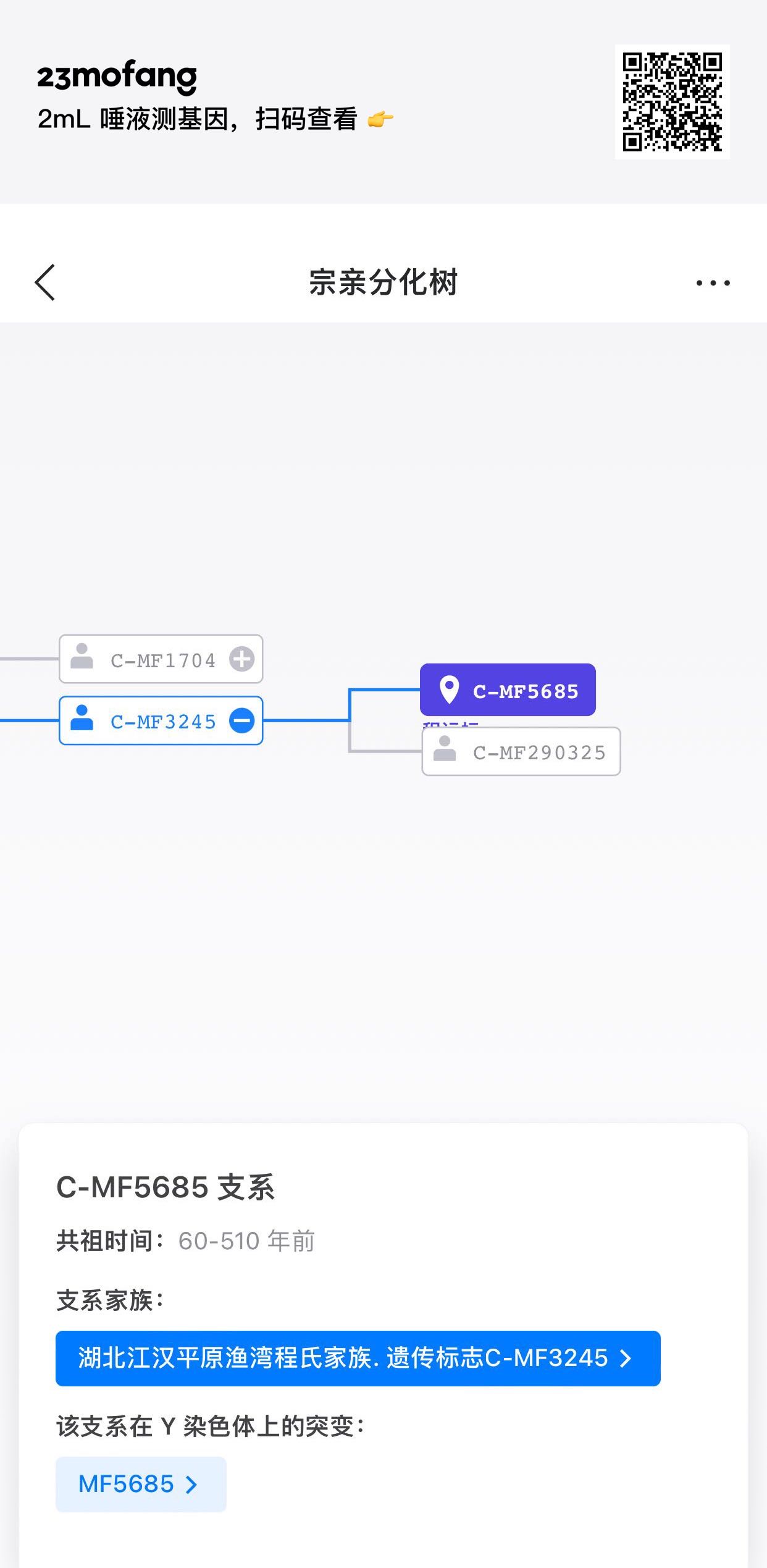Expand the C-MF1704 branch with plus icon
Viewport: 767px width, 1568px height.
coord(241,659)
